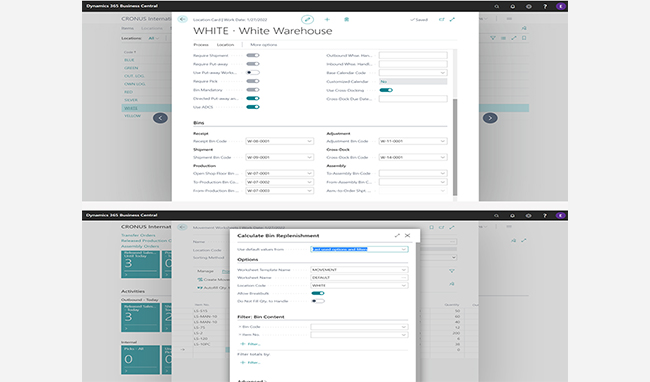Screen dimensions: 650x382
Task: Toggle Require Shipment switch
Action: pyautogui.click(x=253, y=55)
